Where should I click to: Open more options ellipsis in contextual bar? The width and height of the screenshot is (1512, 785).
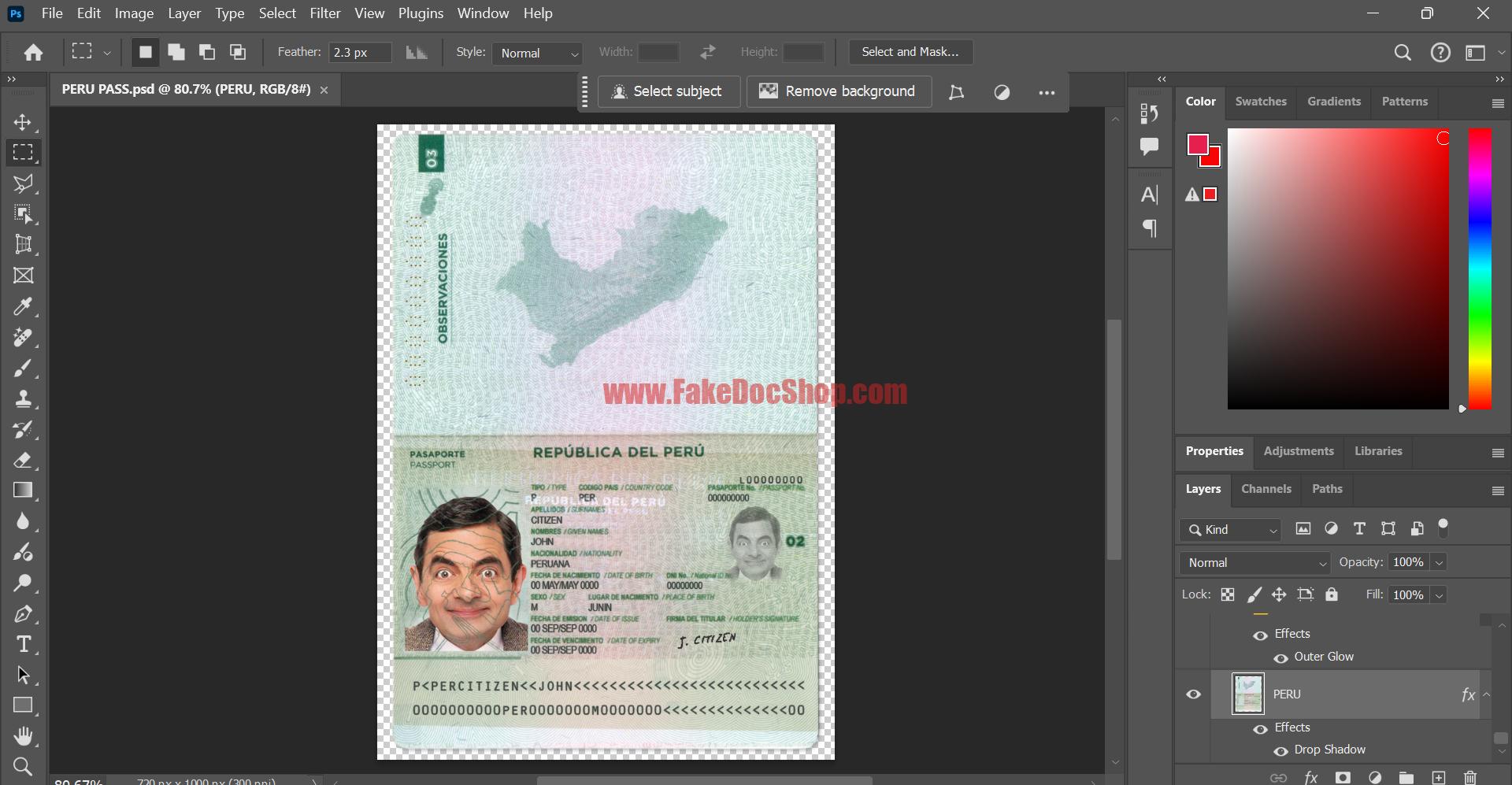click(1047, 92)
